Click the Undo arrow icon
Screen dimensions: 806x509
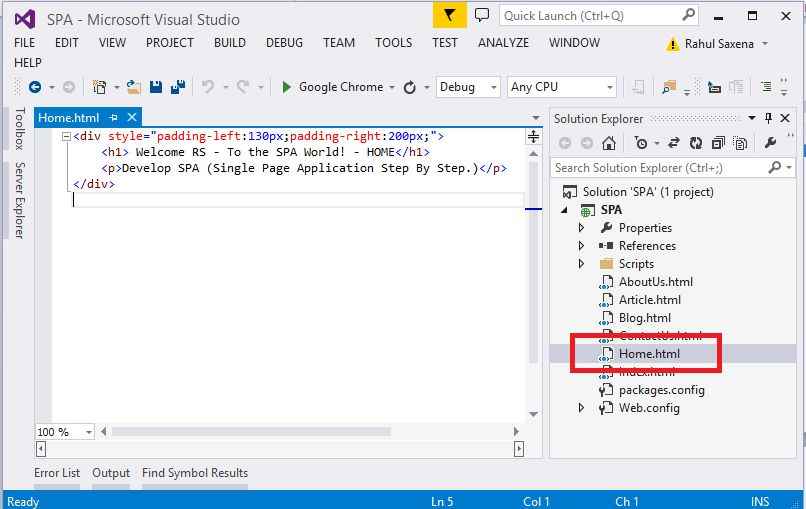click(208, 87)
